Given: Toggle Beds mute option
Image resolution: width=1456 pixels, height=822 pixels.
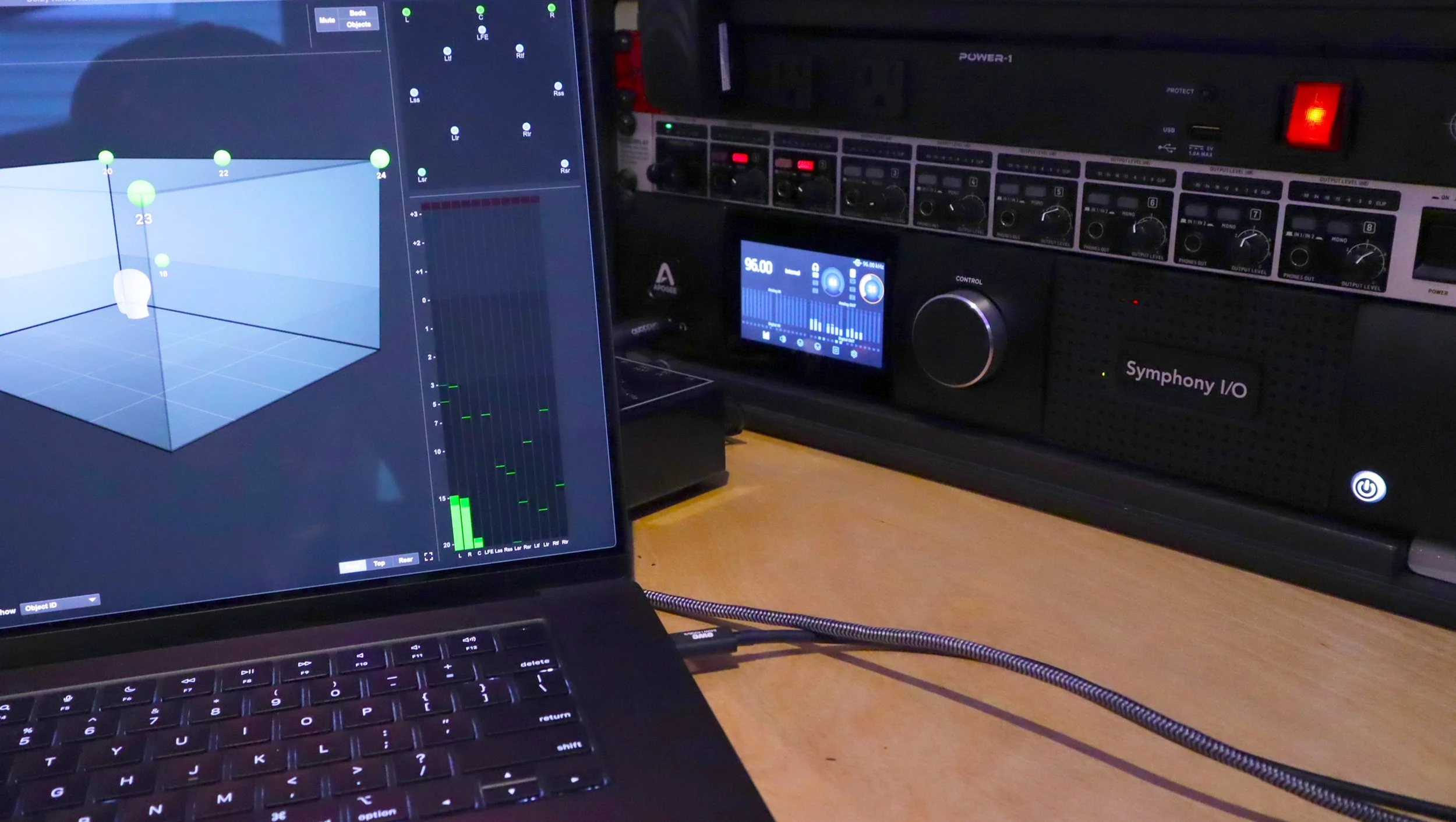Looking at the screenshot, I should point(358,13).
